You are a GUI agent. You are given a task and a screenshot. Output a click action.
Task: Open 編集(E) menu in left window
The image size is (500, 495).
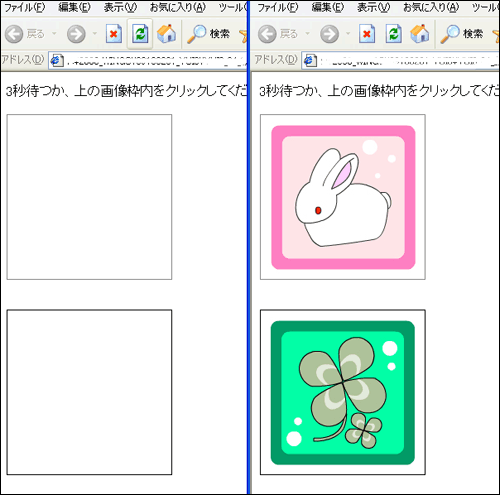pyautogui.click(x=74, y=7)
